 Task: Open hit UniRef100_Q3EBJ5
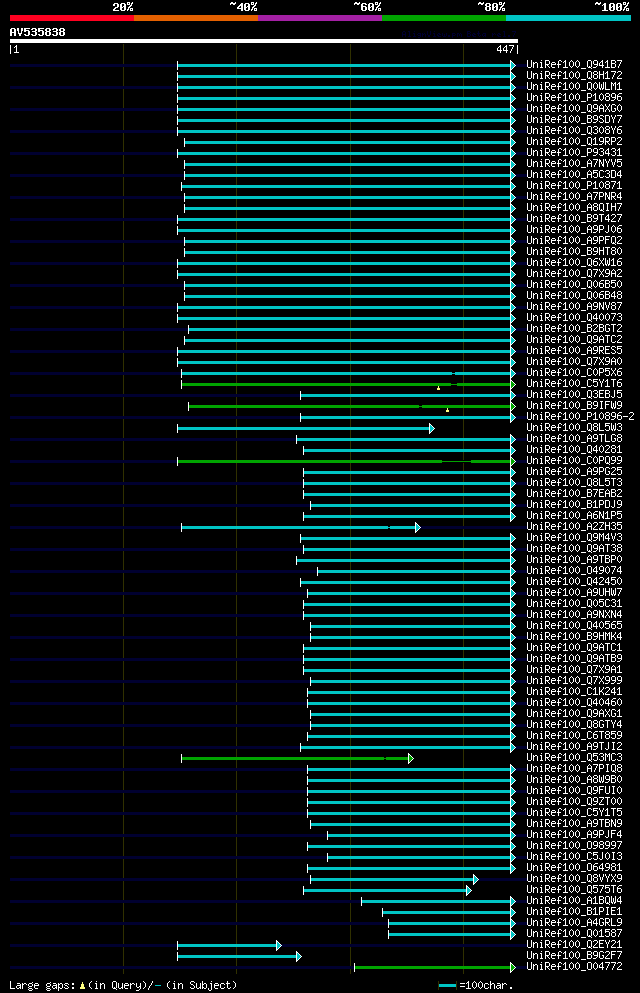click(x=574, y=395)
